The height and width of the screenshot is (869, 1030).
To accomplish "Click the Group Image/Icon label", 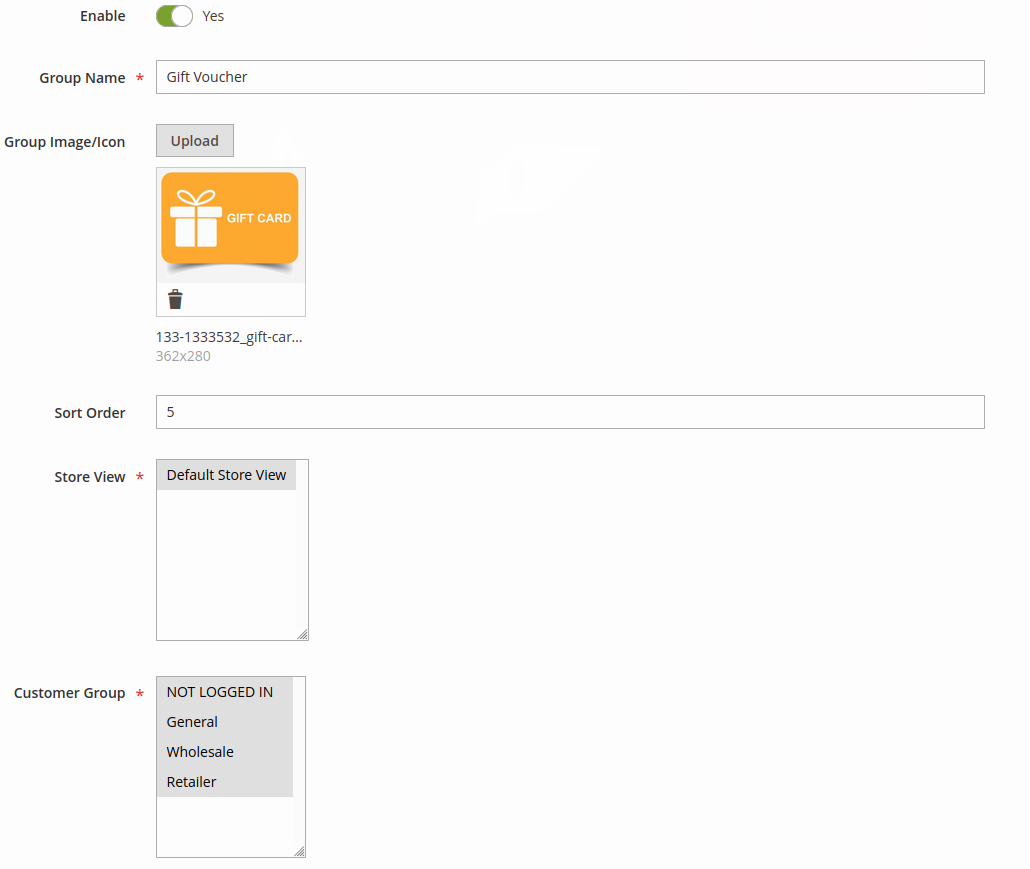I will click(x=65, y=142).
